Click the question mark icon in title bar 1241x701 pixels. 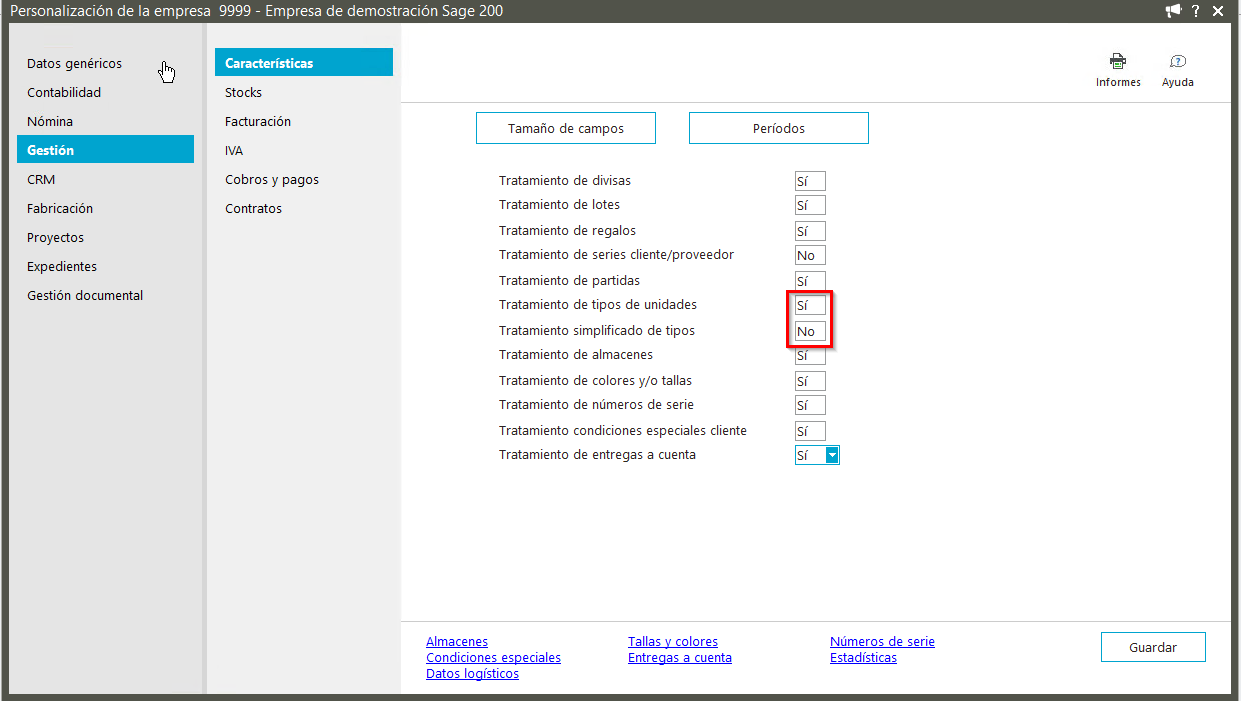[1196, 11]
